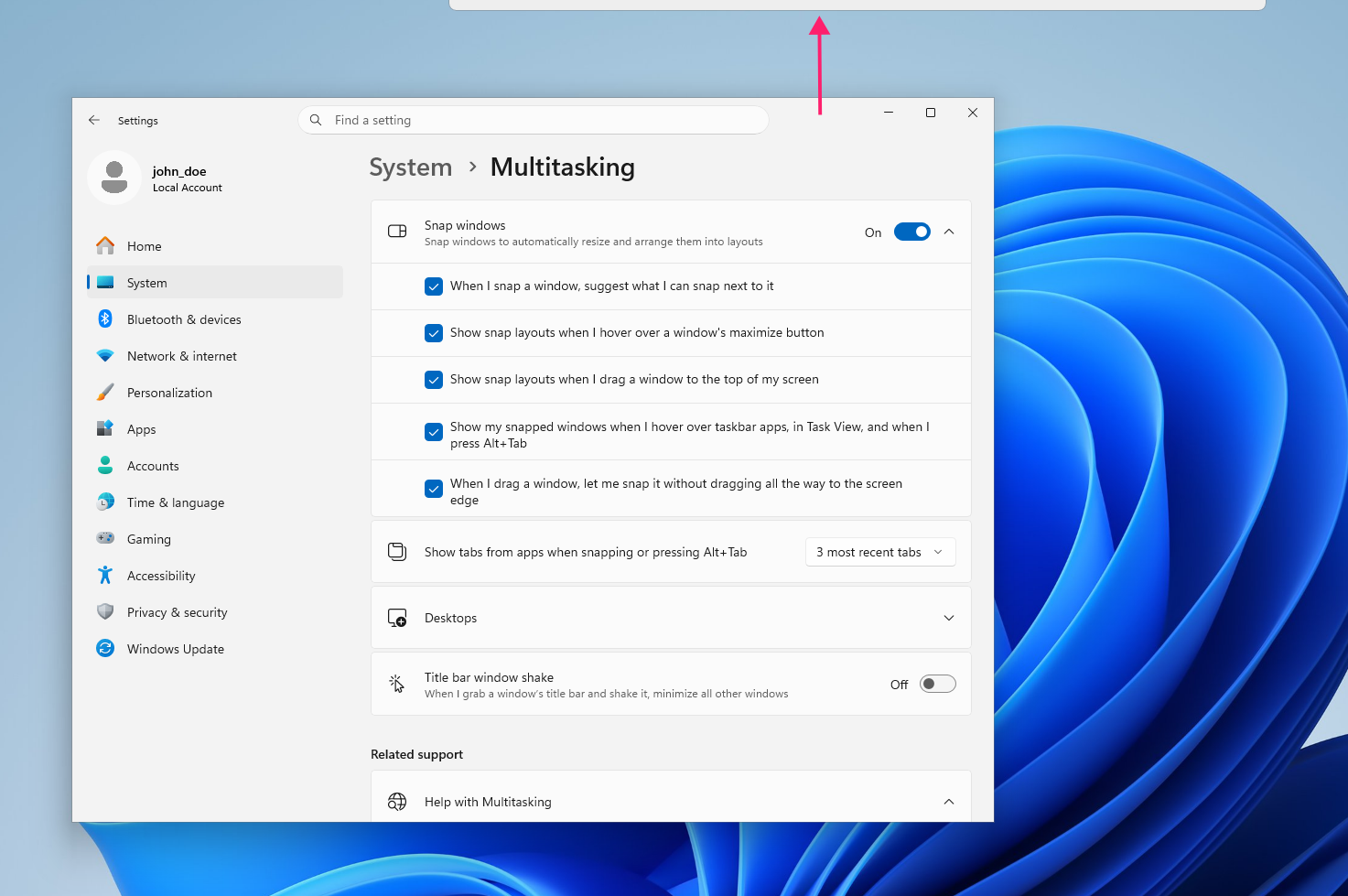Image resolution: width=1348 pixels, height=896 pixels.
Task: Select Apps in the sidebar
Action: coord(215,429)
